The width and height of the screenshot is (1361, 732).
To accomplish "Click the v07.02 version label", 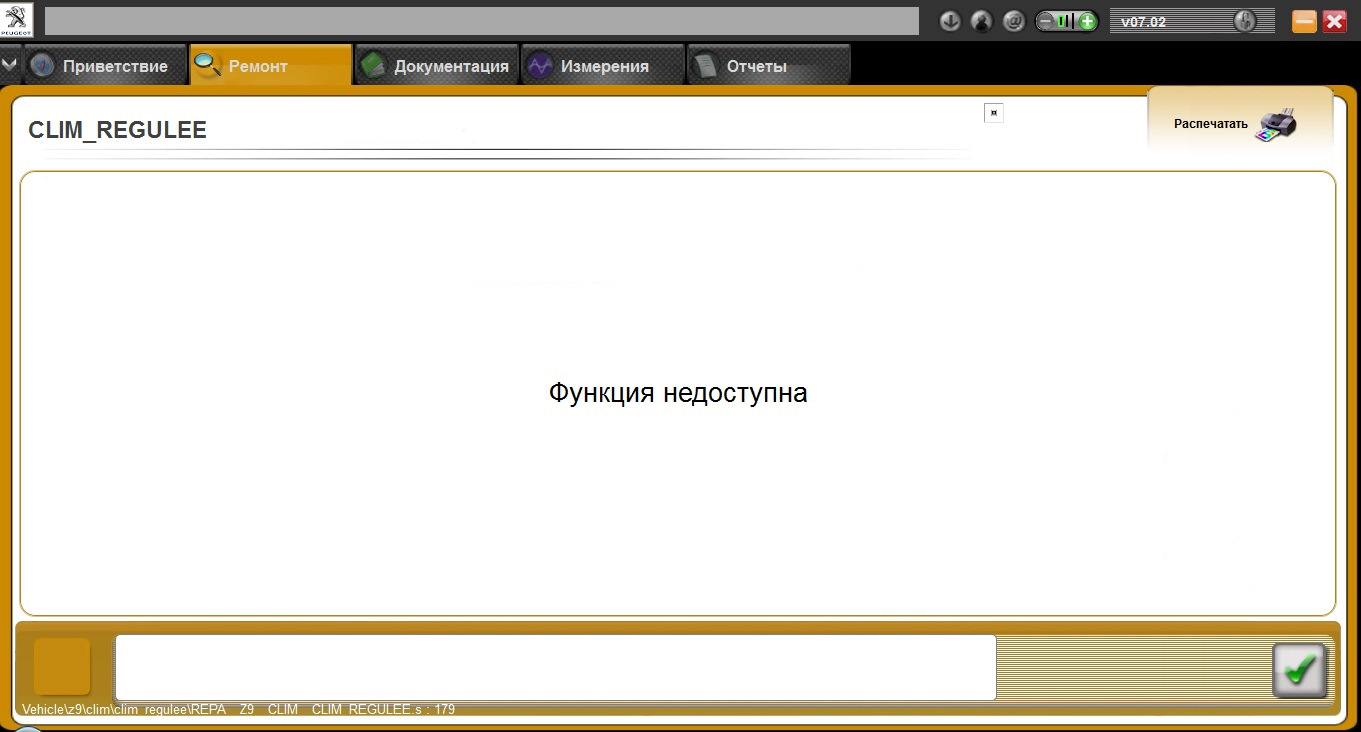I will [x=1144, y=21].
